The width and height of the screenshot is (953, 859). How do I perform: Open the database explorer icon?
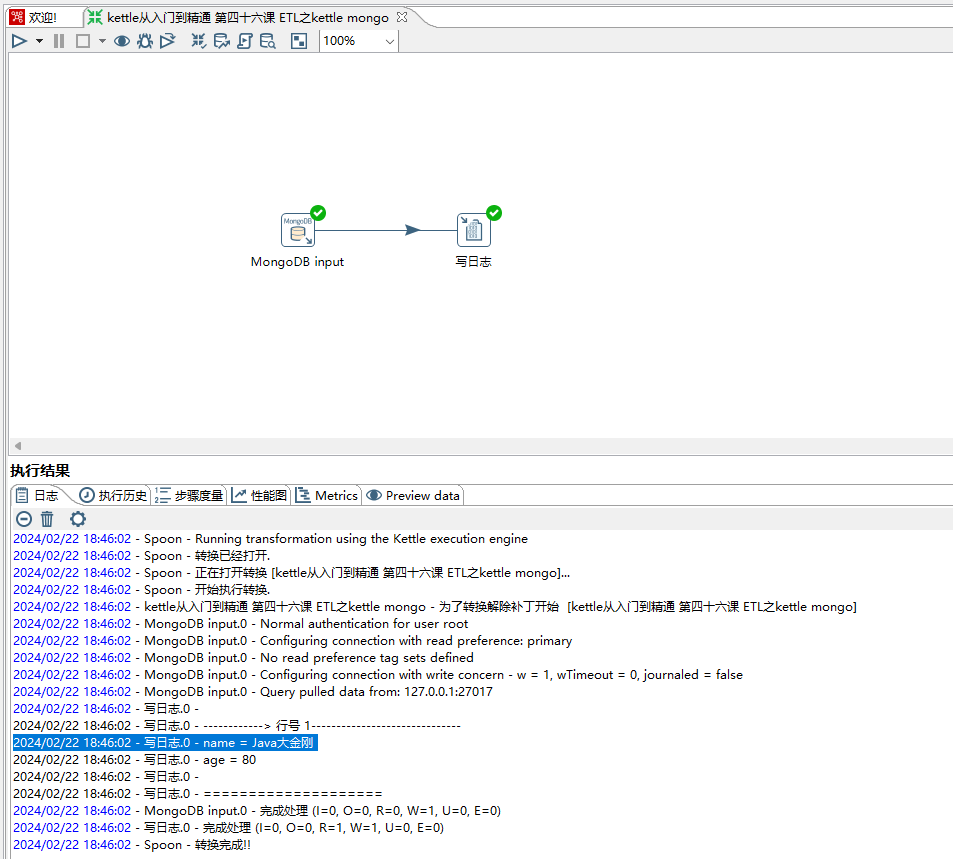pyautogui.click(x=268, y=41)
